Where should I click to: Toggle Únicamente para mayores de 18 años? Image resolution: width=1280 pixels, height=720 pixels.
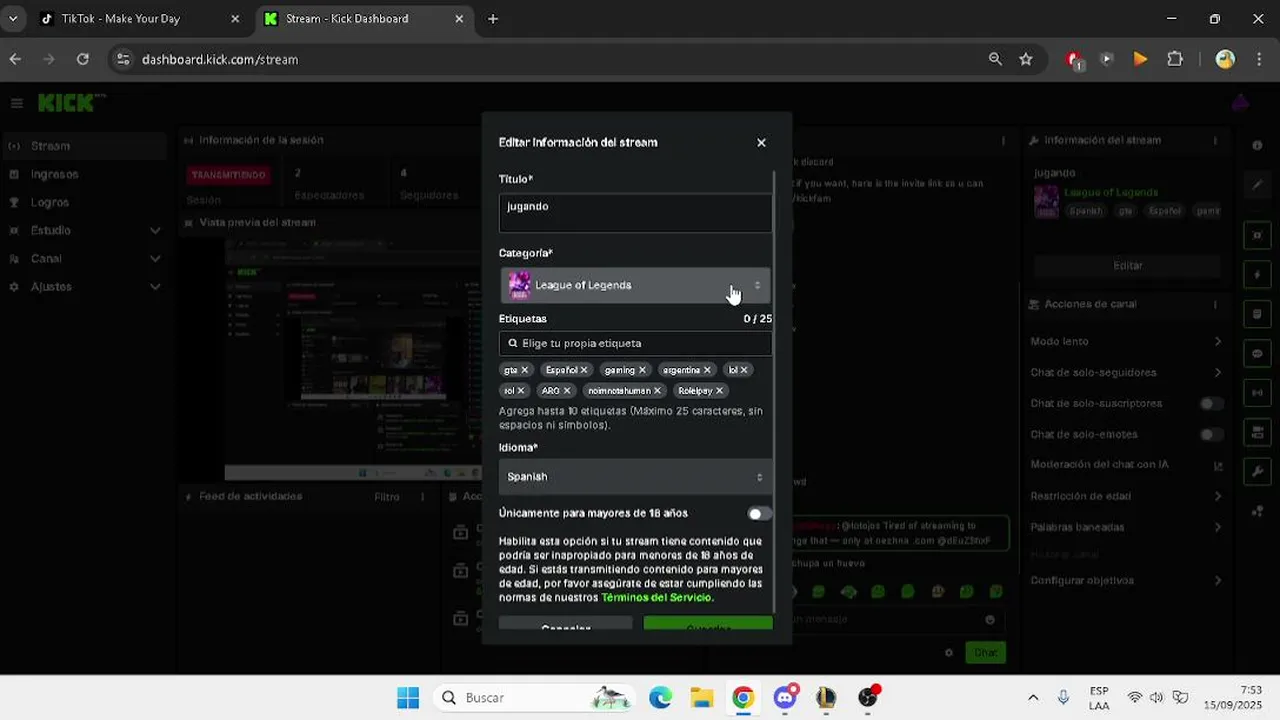[760, 514]
